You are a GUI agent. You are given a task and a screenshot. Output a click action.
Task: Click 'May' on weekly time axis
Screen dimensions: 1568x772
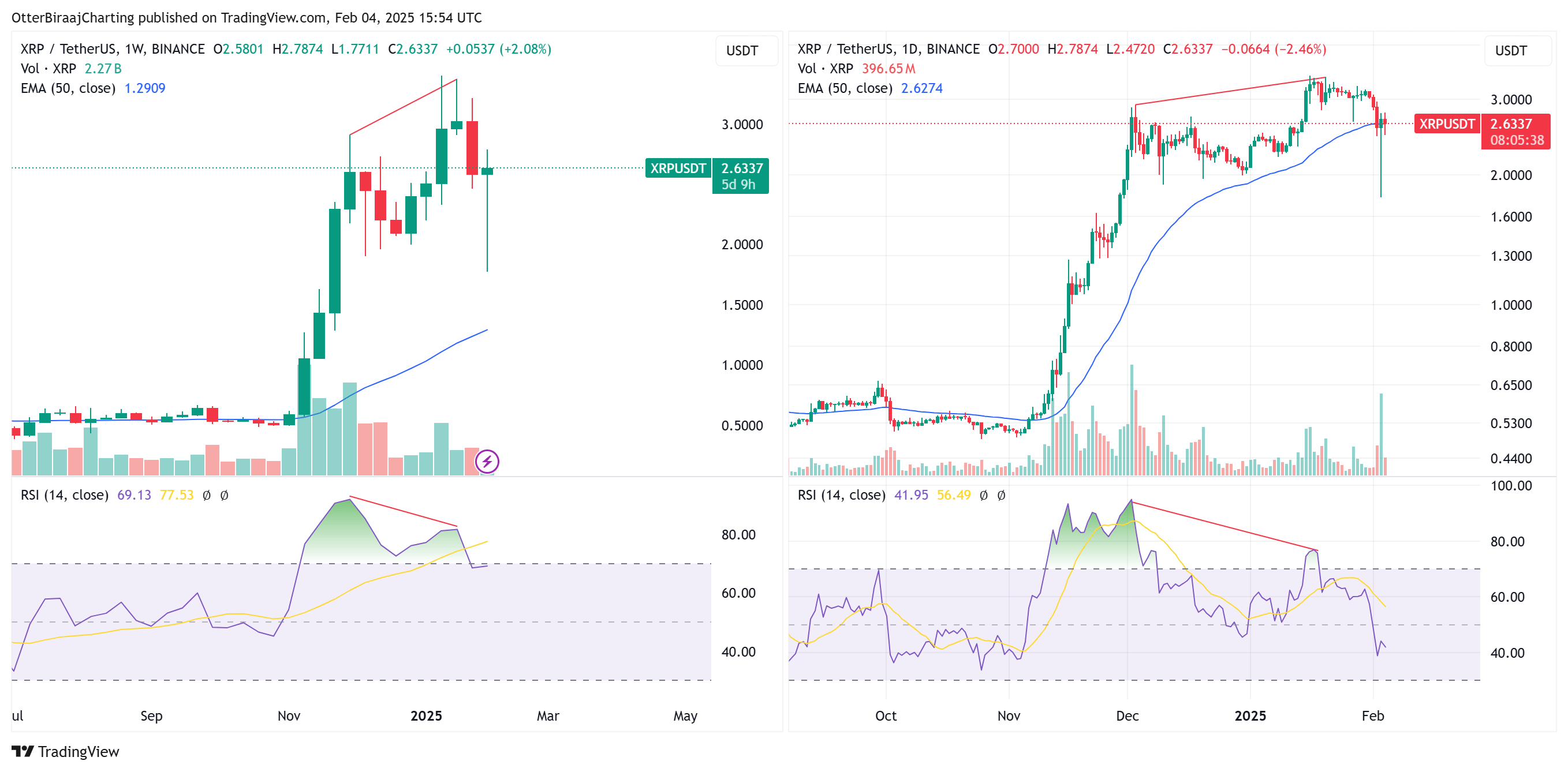tap(685, 715)
